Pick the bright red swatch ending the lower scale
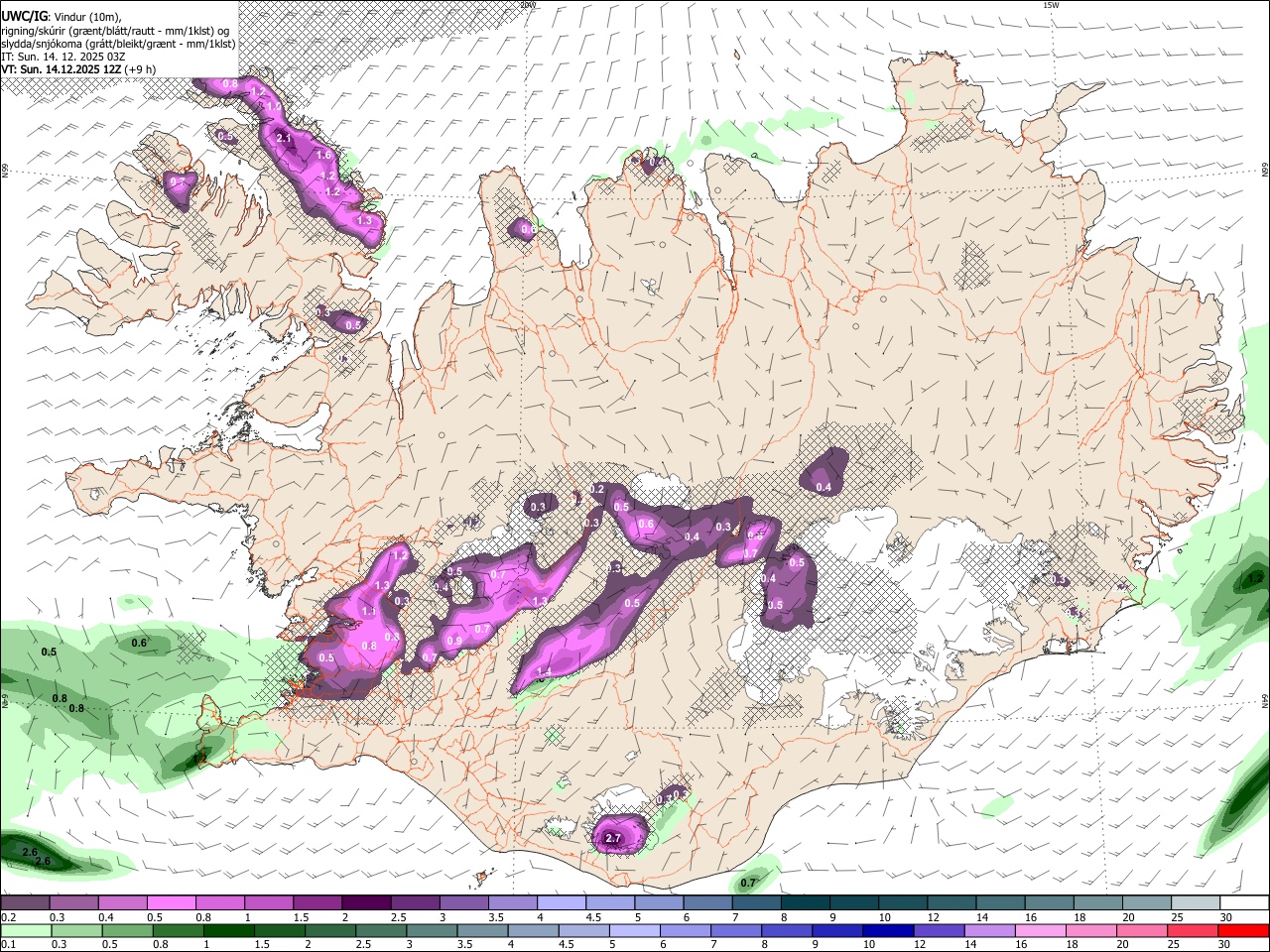This screenshot has height=952, width=1270. click(x=1244, y=930)
